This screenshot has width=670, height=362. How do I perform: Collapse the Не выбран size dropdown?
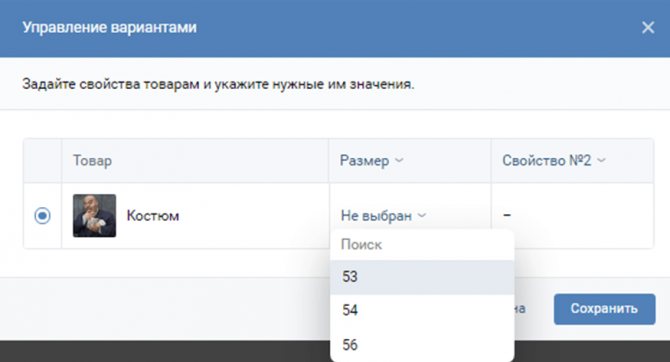(383, 215)
